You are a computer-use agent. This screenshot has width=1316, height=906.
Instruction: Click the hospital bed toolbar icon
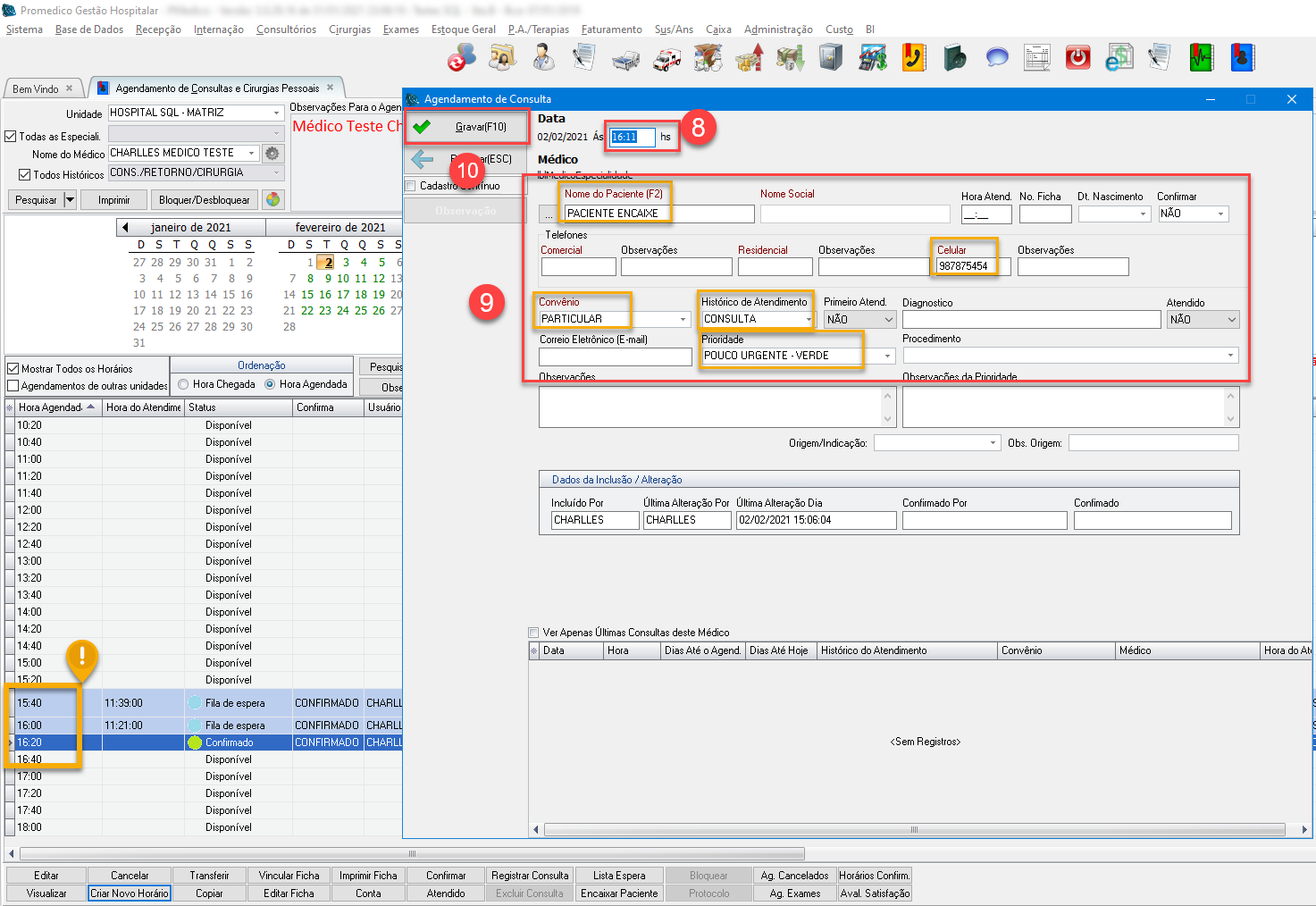625,58
